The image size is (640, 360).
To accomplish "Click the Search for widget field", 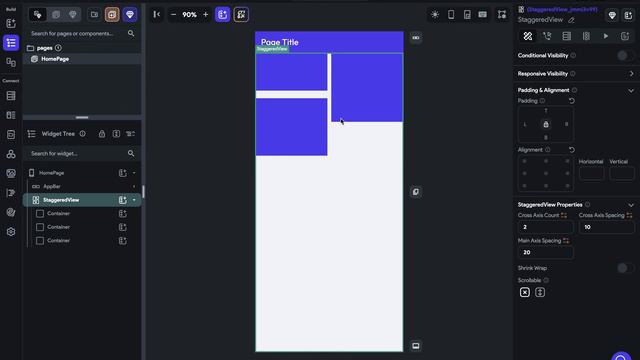I will pyautogui.click(x=82, y=153).
